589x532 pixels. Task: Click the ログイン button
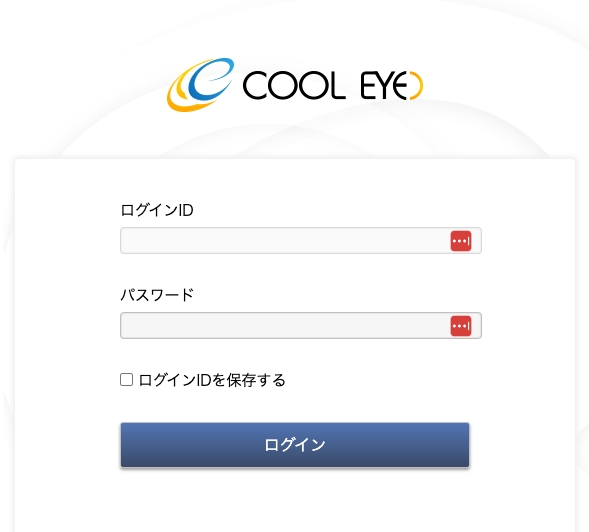click(295, 445)
